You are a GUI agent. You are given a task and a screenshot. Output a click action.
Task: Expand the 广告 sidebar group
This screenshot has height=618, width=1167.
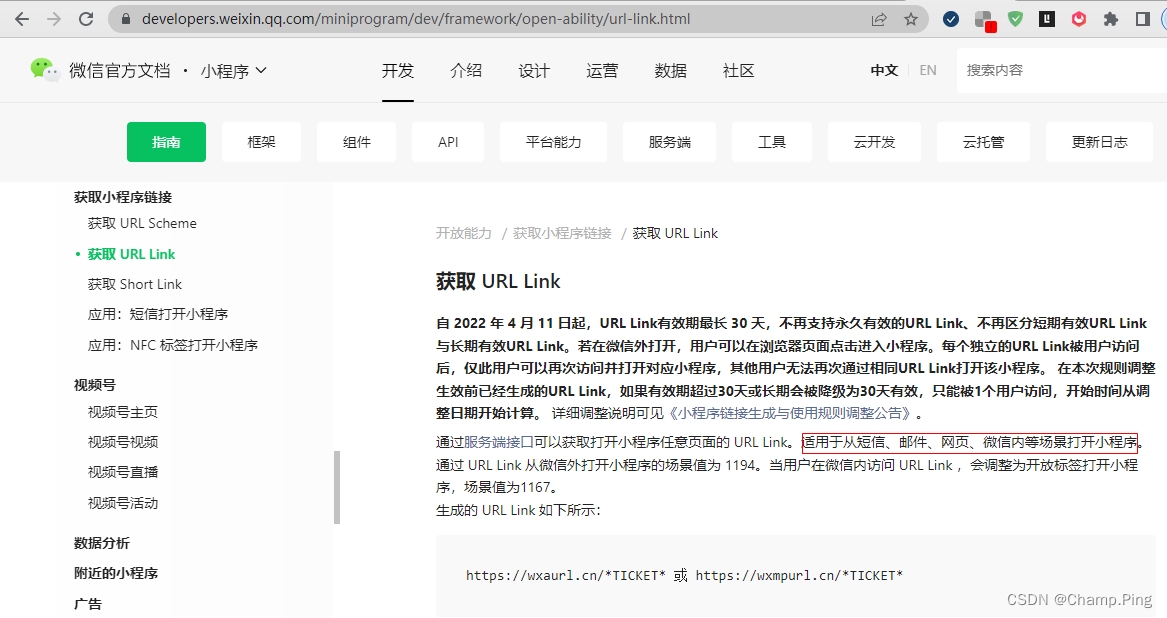pyautogui.click(x=88, y=604)
